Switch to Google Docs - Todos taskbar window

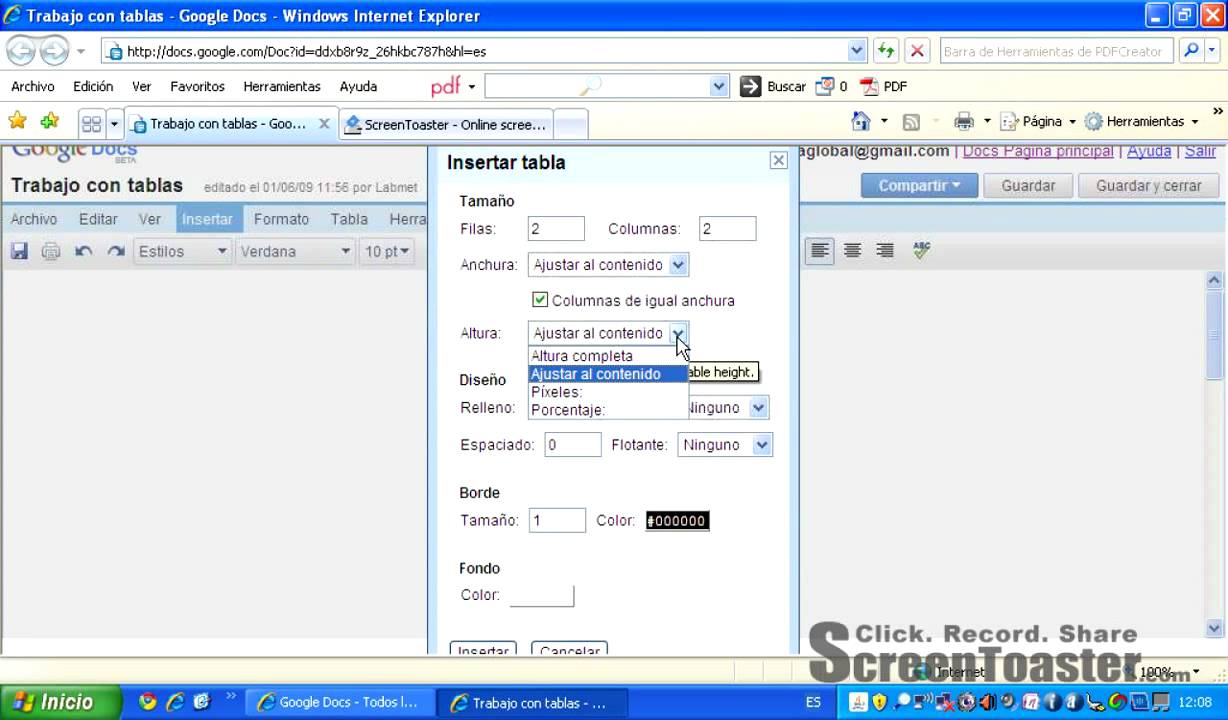point(340,703)
